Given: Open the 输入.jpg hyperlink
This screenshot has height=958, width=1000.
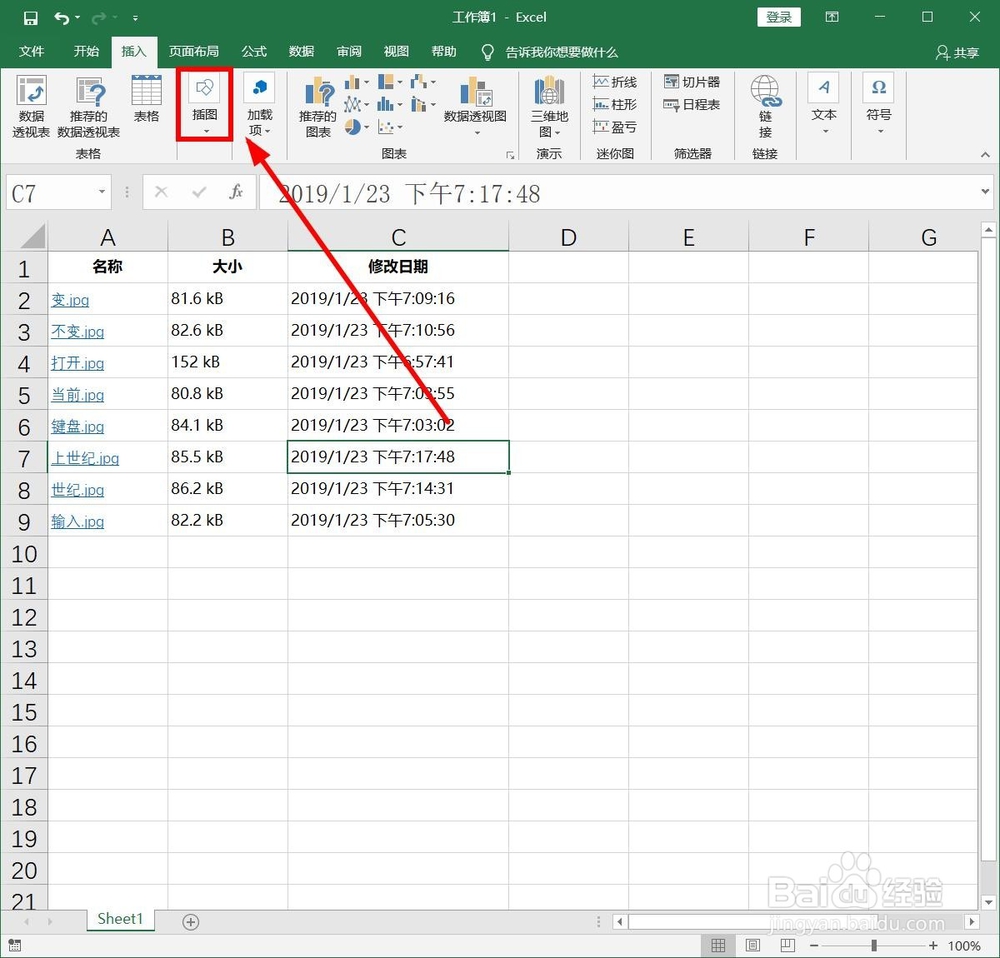Looking at the screenshot, I should pos(78,521).
